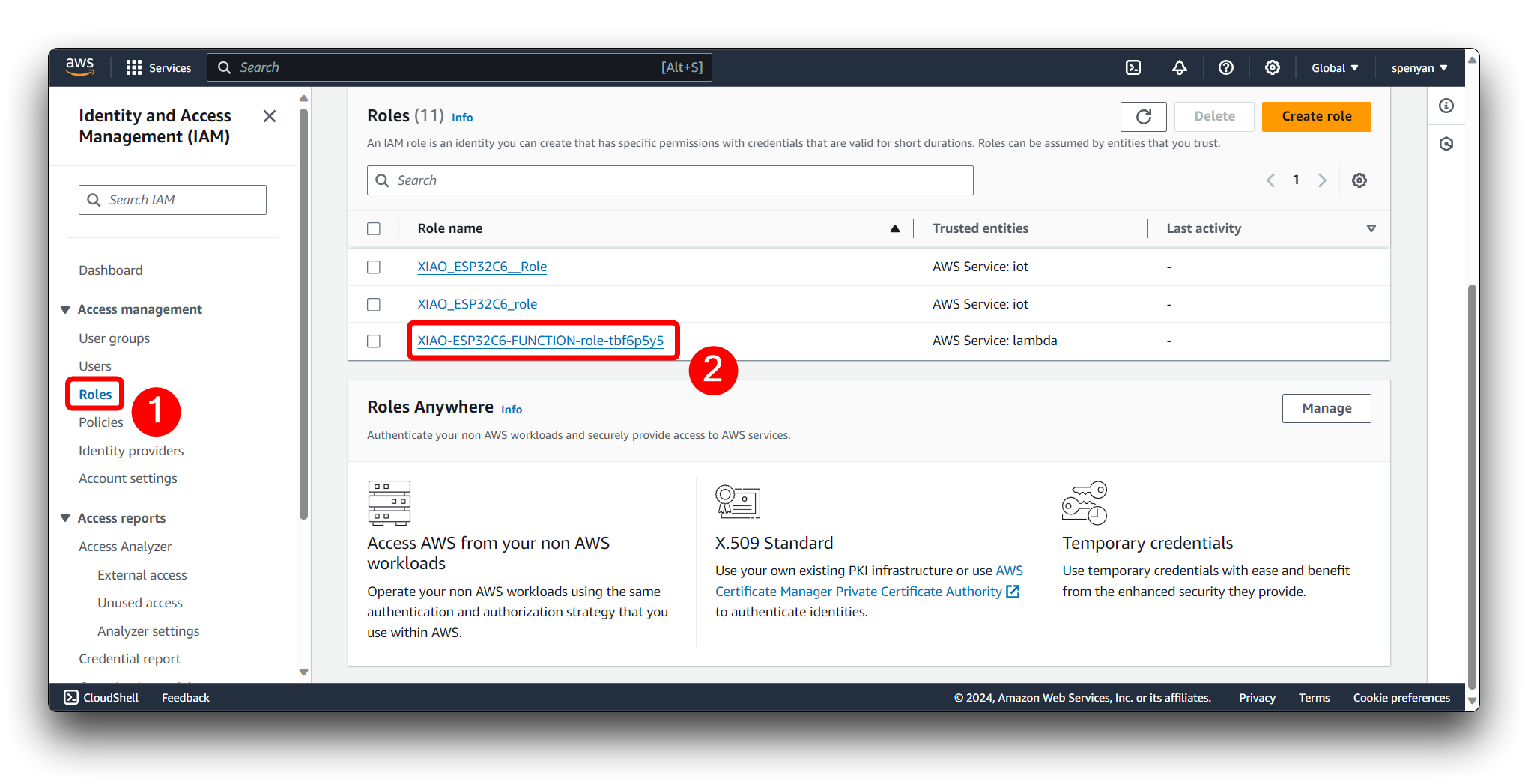The height and width of the screenshot is (784, 1528).
Task: Click the Create role button
Action: click(1317, 116)
